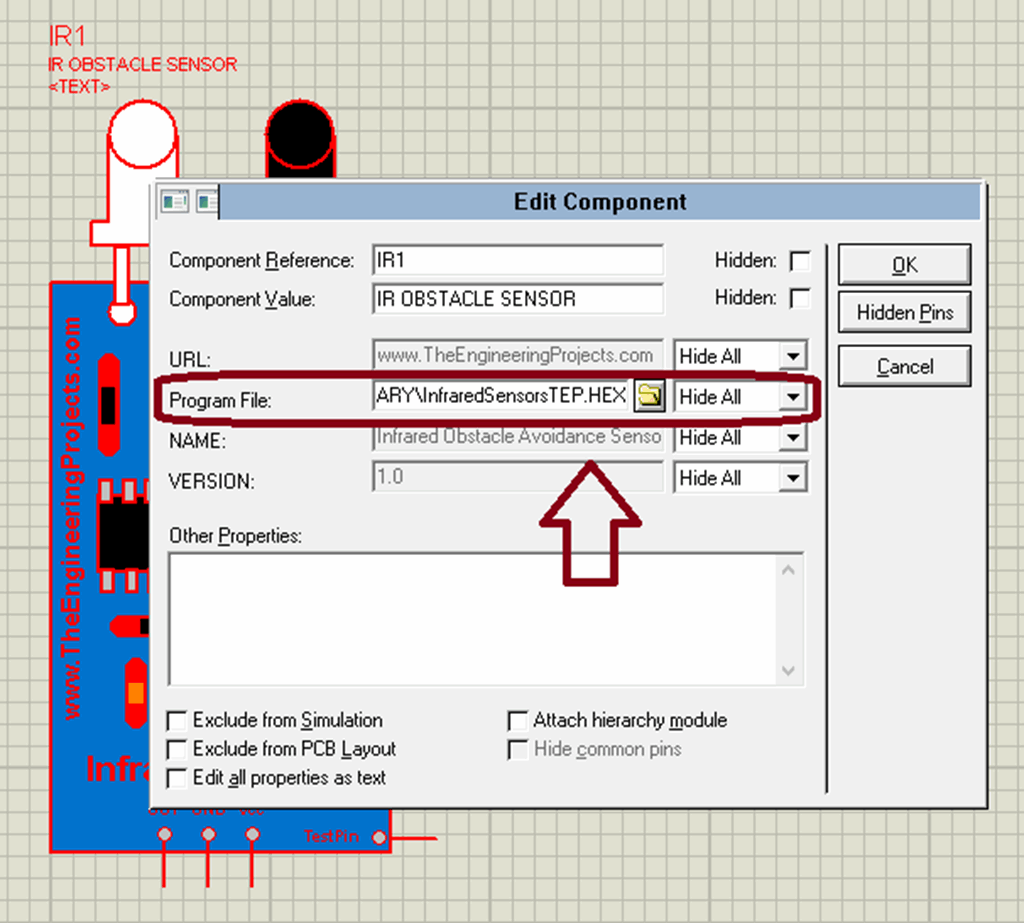Click the scroll-up arrow in Other Properties
The width and height of the screenshot is (1024, 923).
click(789, 567)
